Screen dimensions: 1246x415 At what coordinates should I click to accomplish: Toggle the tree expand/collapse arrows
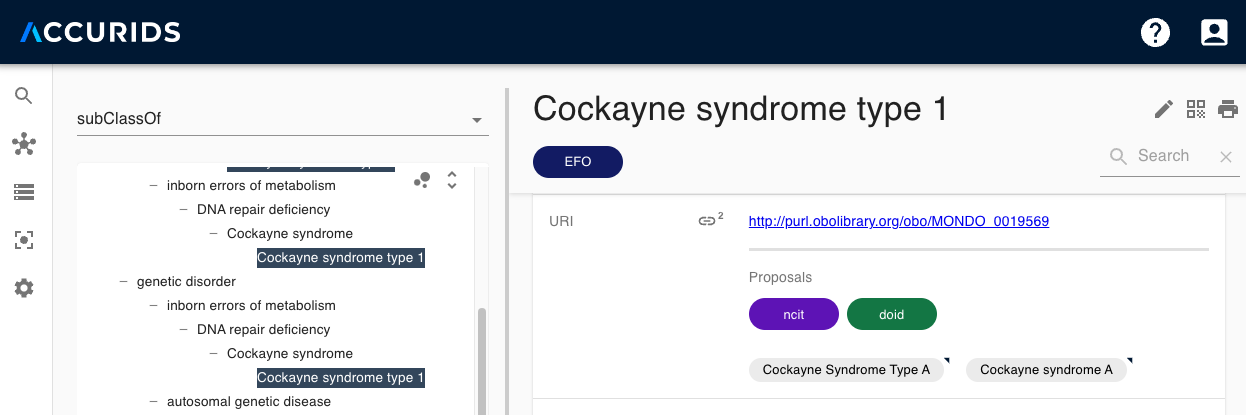point(452,180)
